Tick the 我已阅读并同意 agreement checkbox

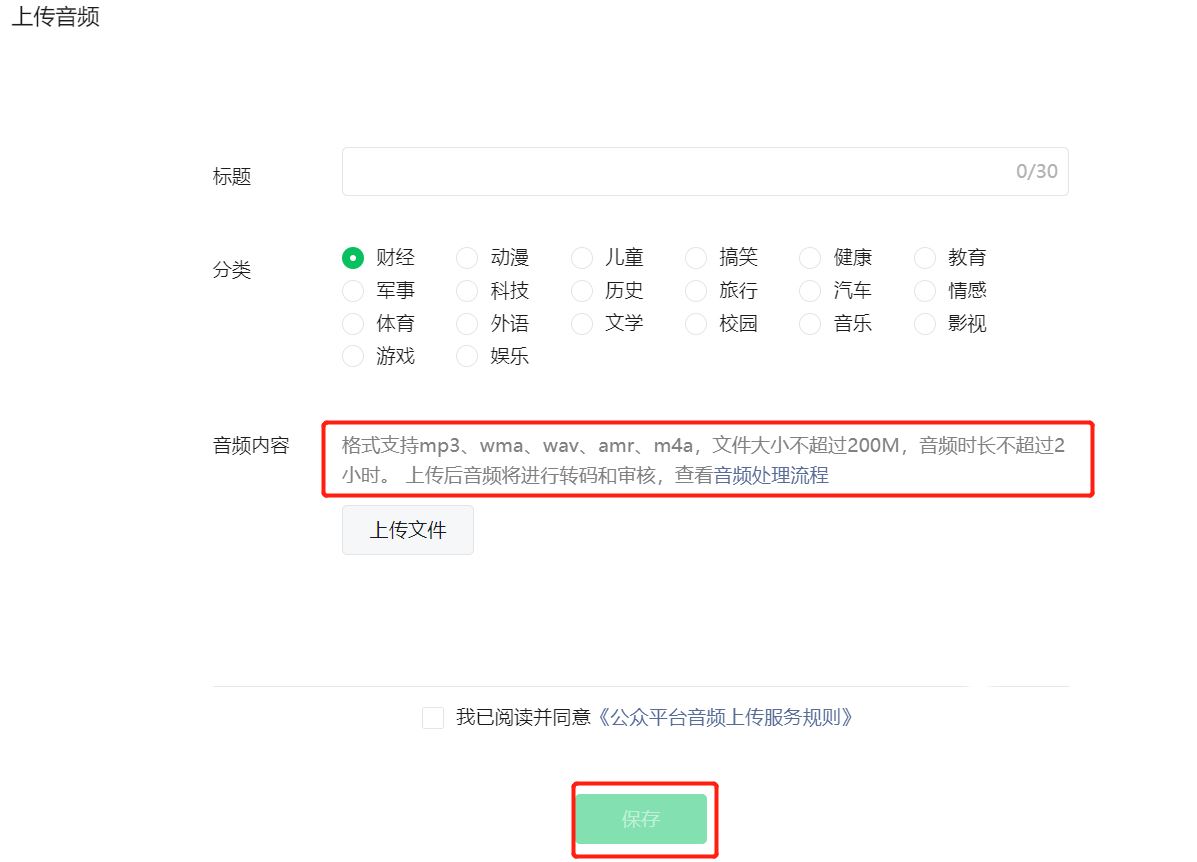click(433, 718)
